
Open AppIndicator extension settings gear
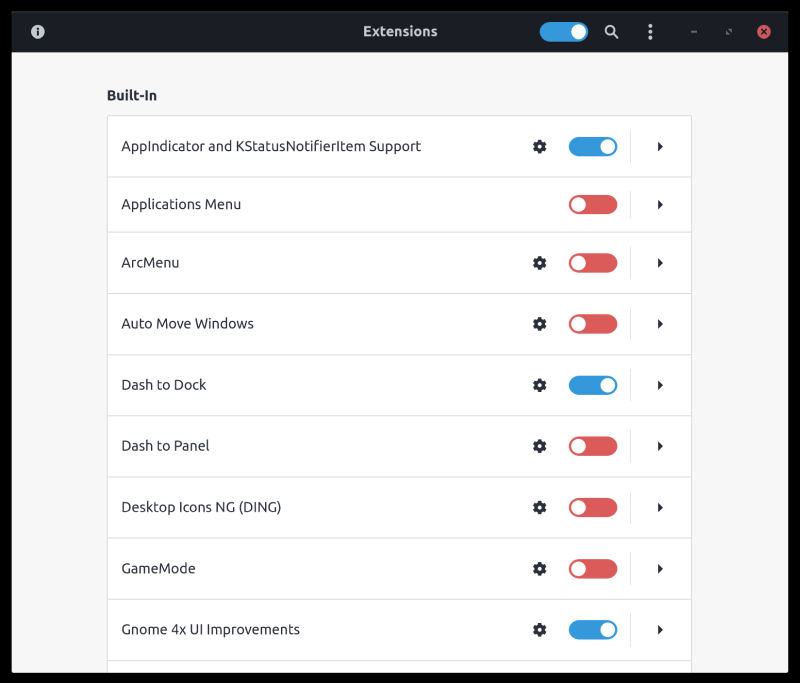[540, 147]
